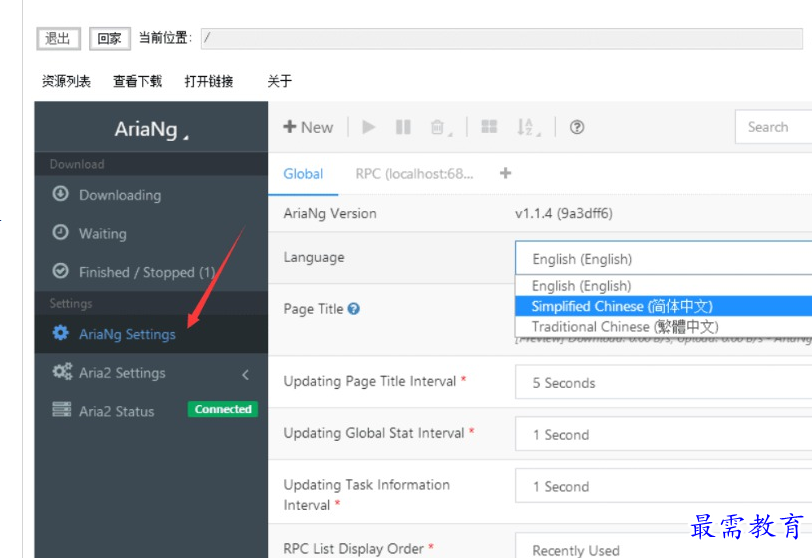This screenshot has height=558, width=812.
Task: Click the Aria2 Status server icon
Action: pos(62,409)
